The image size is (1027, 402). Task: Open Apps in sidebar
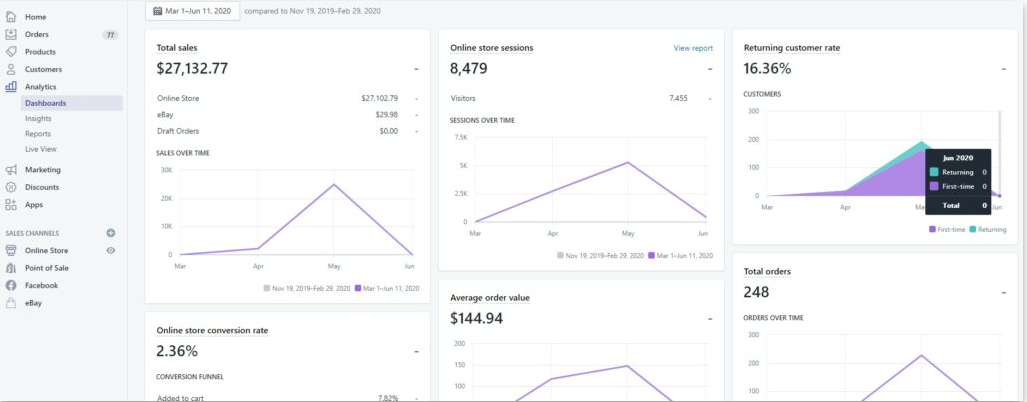pyautogui.click(x=34, y=204)
